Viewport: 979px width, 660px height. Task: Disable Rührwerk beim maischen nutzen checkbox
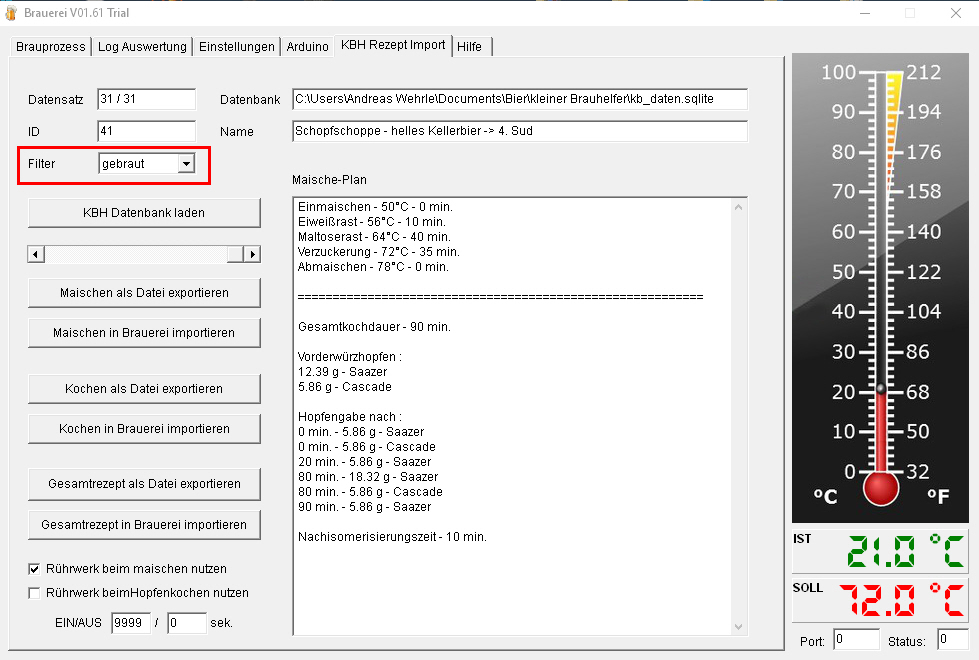tap(35, 569)
